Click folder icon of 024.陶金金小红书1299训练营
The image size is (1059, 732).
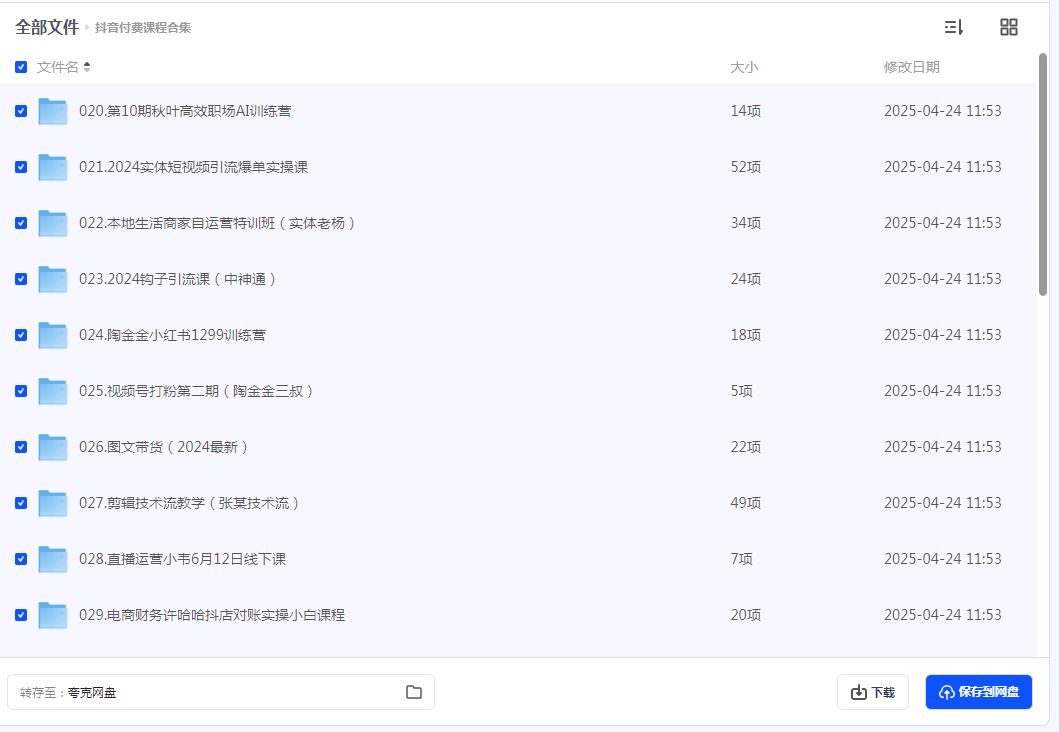(x=52, y=335)
